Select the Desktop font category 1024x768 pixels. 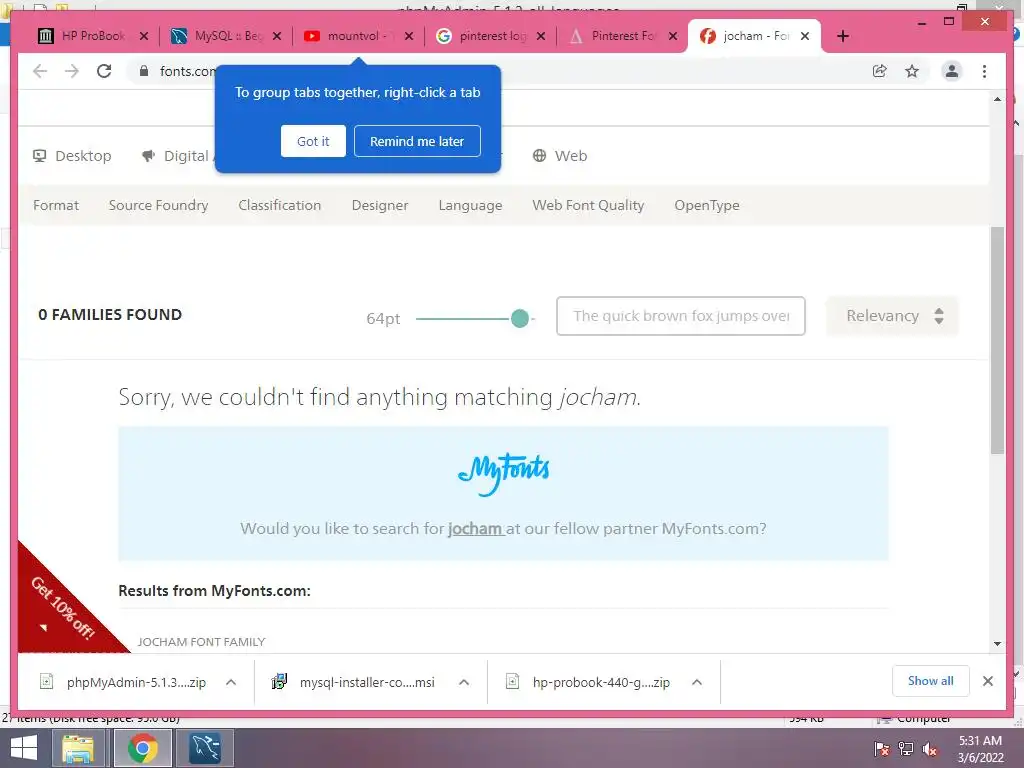tap(72, 156)
